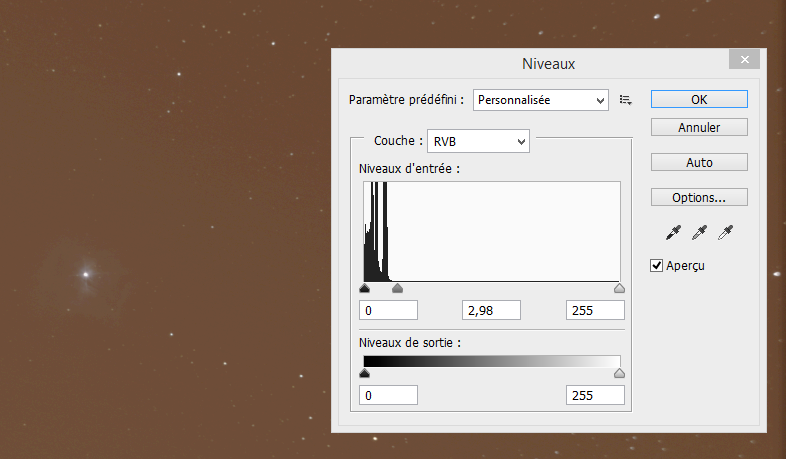Click the Niveaux dialog title
786x459 pixels.
[548, 64]
